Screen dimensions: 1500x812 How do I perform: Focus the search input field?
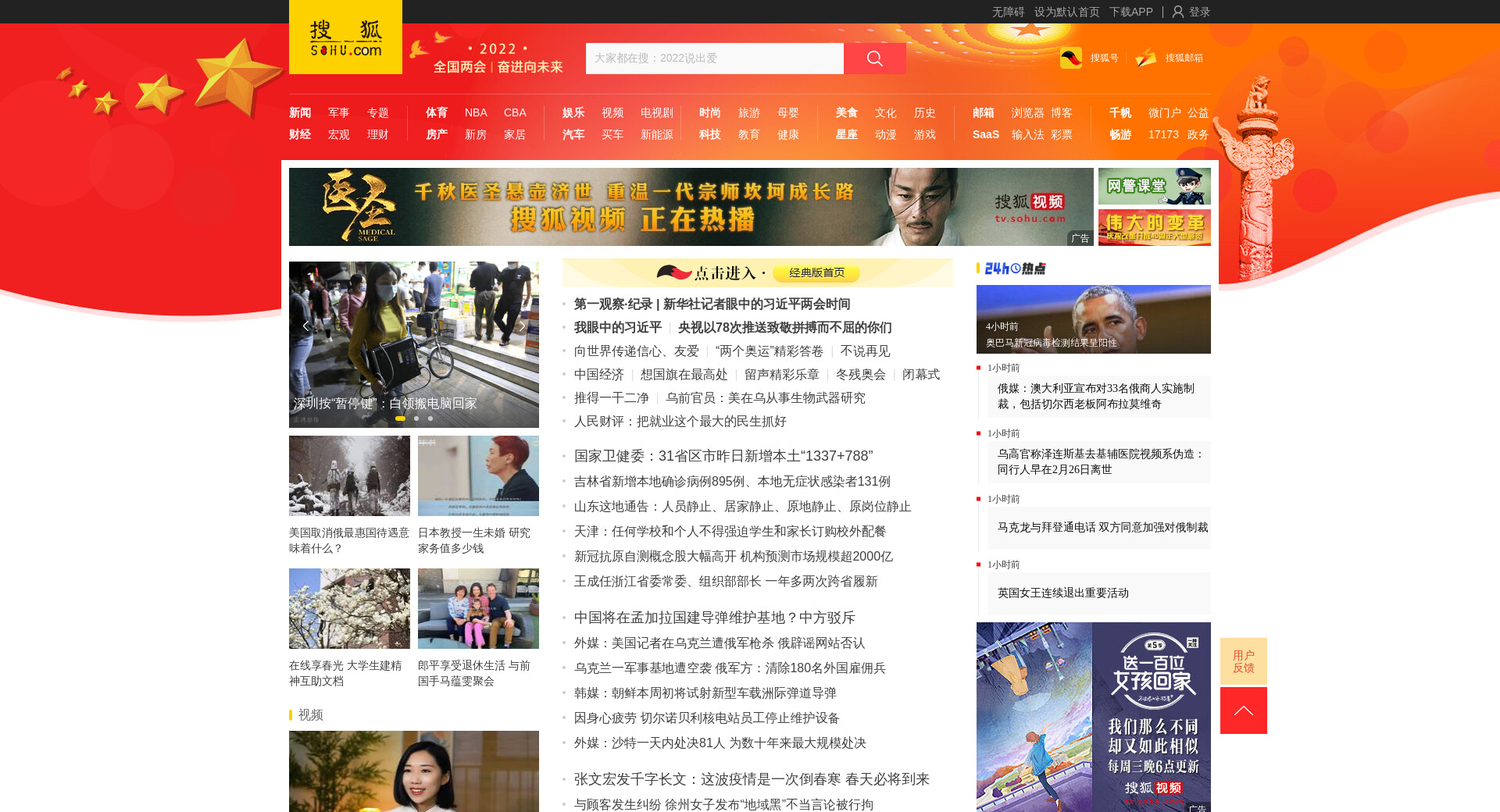714,59
